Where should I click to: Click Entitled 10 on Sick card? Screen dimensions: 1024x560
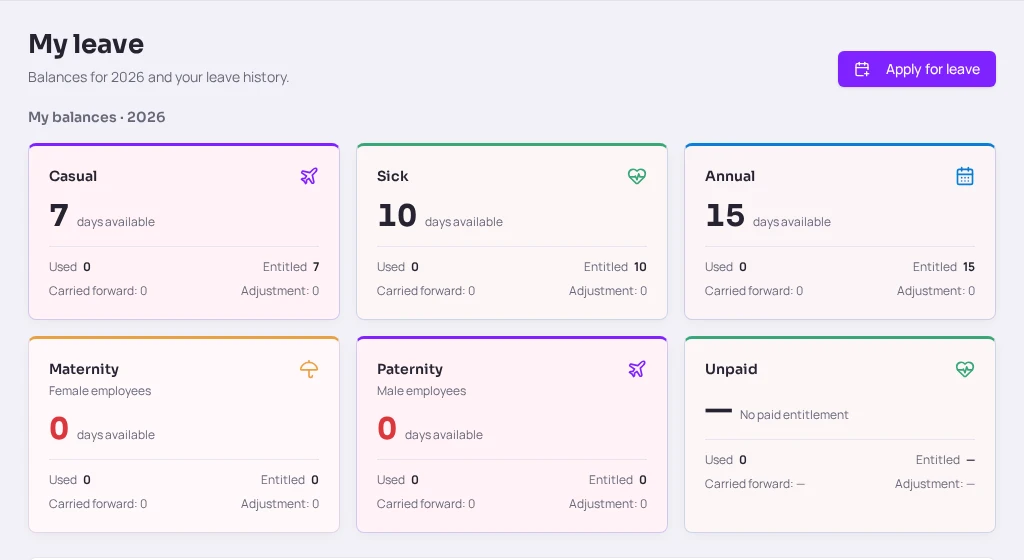(x=615, y=267)
